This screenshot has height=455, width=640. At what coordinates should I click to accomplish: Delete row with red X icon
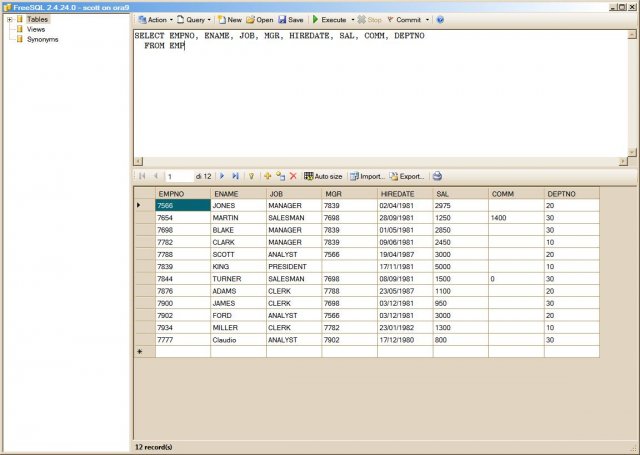(x=293, y=175)
